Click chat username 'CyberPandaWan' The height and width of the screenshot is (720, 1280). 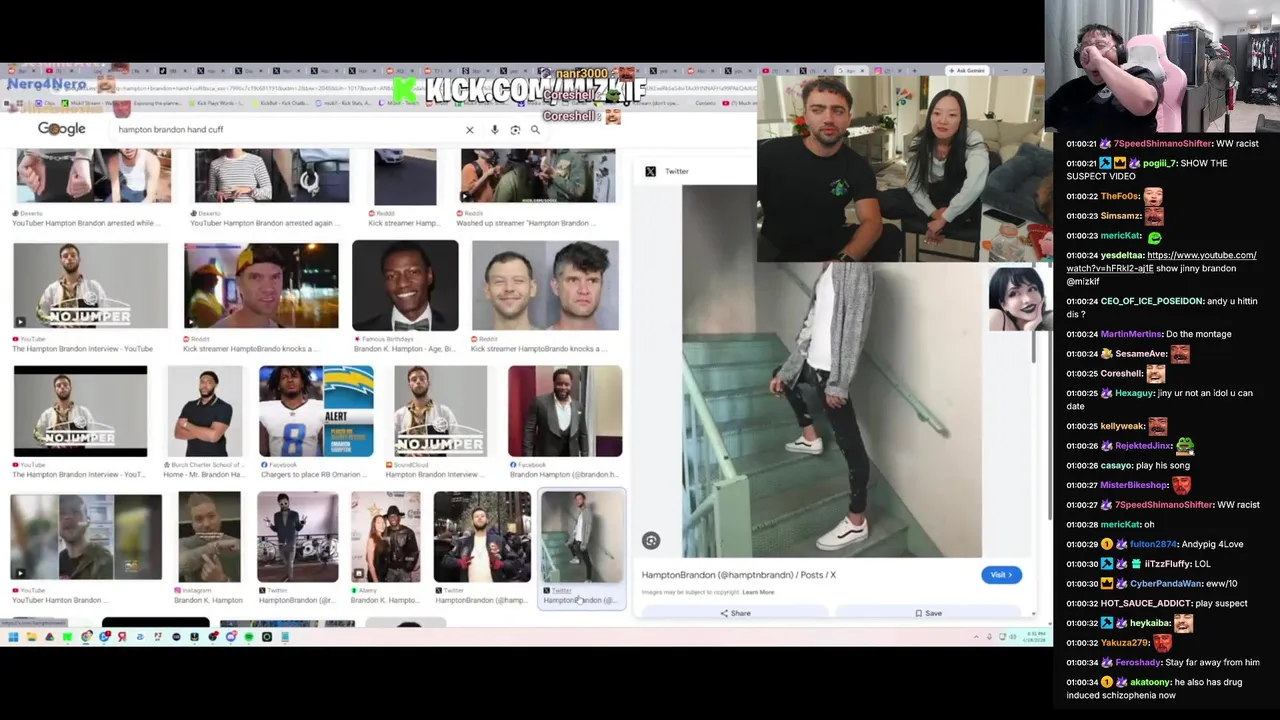(x=1165, y=584)
